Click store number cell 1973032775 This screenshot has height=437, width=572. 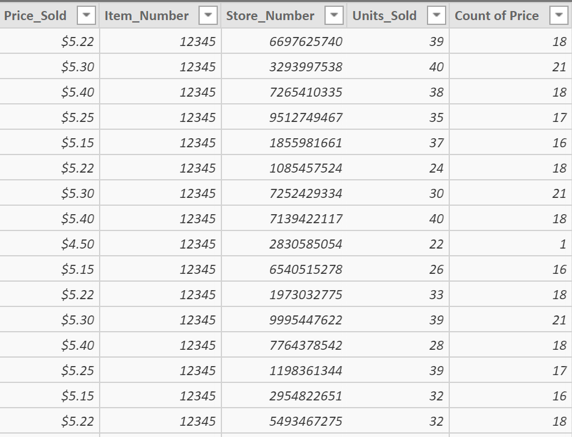tap(284, 294)
